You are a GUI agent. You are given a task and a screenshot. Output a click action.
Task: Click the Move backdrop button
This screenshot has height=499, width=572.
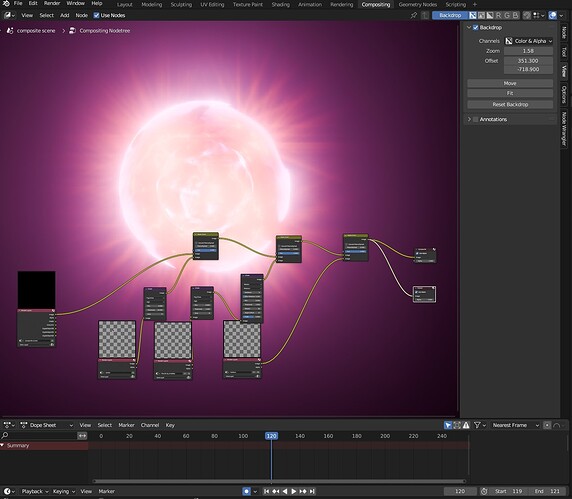pos(510,83)
